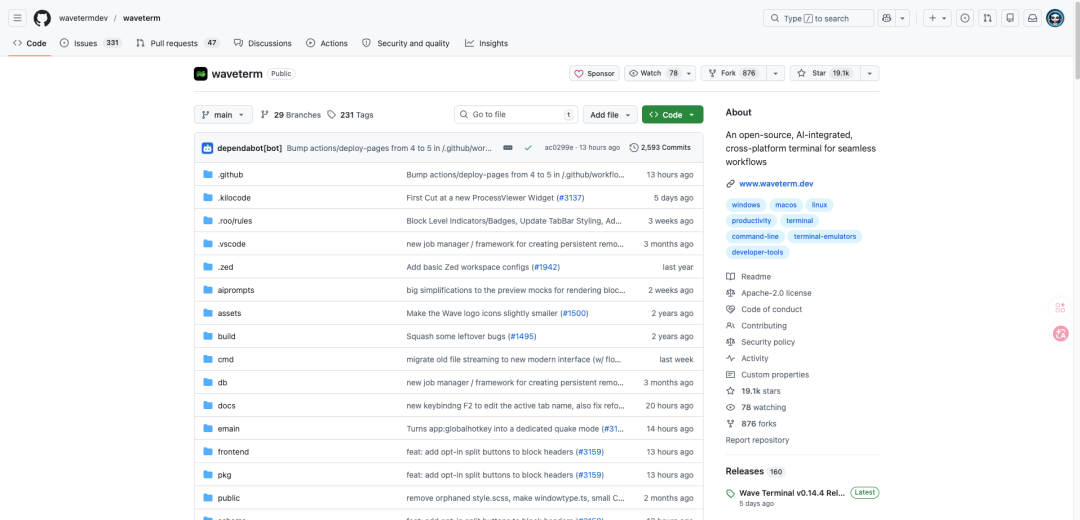
Task: Open Copilot dropdown arrow in header
Action: (903, 18)
